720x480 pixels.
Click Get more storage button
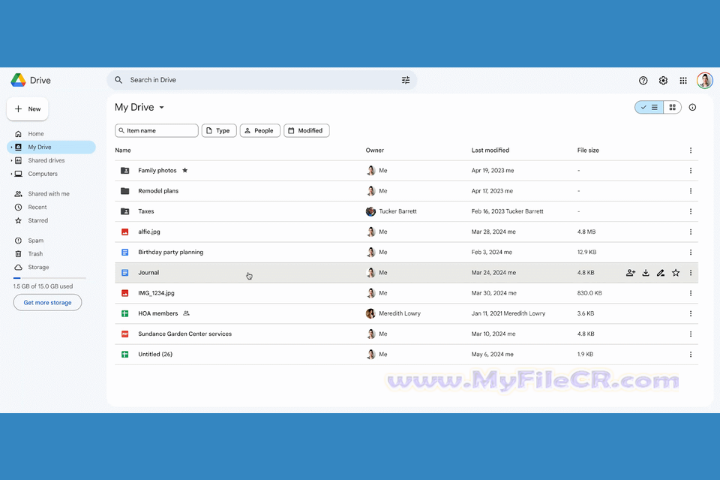(x=47, y=303)
